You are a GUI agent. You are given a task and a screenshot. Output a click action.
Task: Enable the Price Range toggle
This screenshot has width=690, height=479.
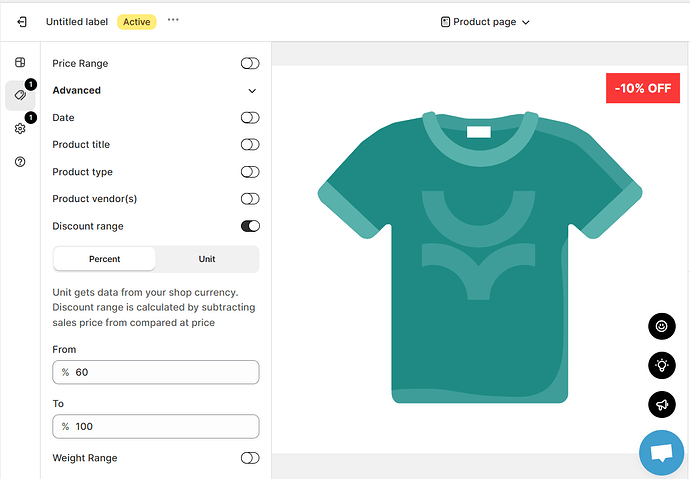point(250,64)
